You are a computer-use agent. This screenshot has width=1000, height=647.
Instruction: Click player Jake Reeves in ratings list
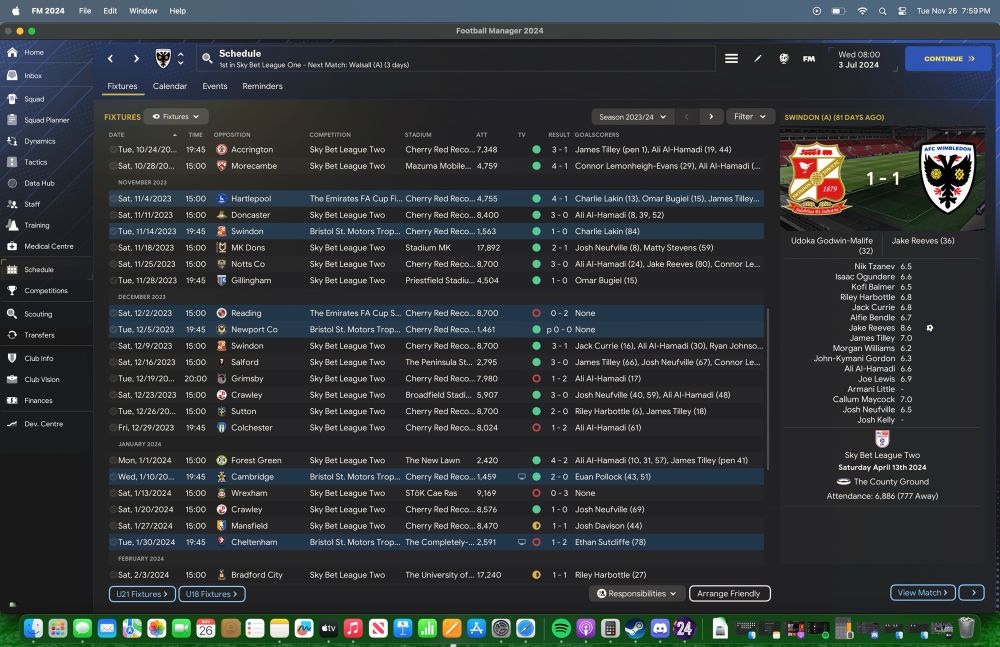point(872,328)
